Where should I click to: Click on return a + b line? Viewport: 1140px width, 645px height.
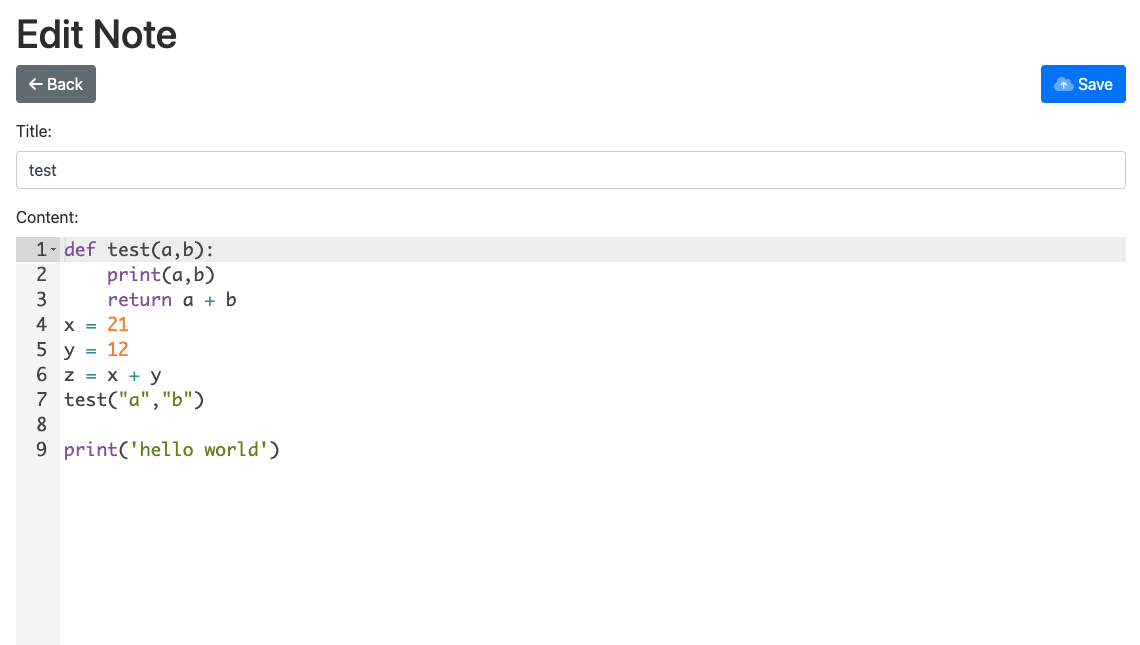tap(172, 300)
